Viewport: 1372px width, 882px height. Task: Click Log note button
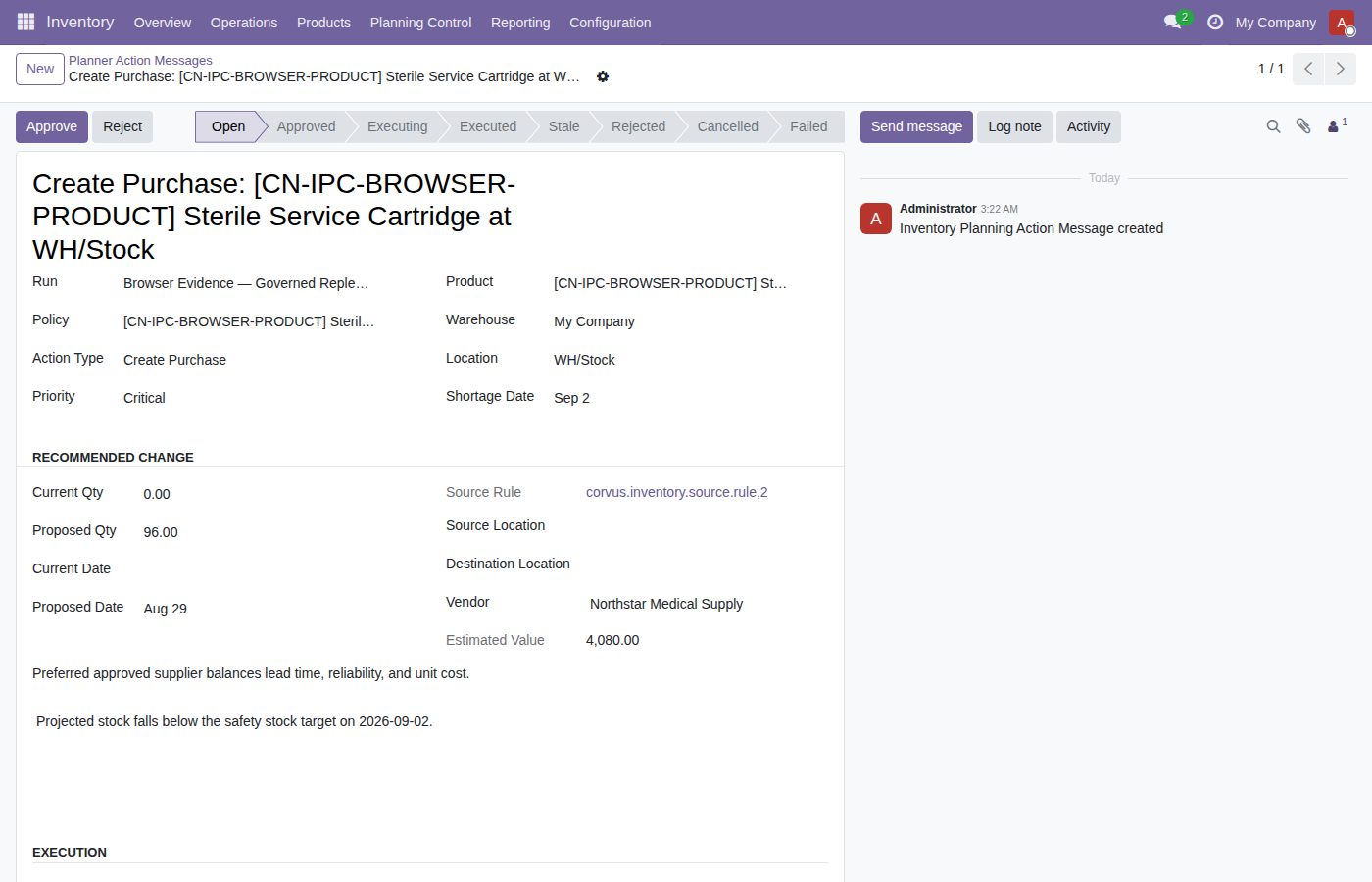1014,126
